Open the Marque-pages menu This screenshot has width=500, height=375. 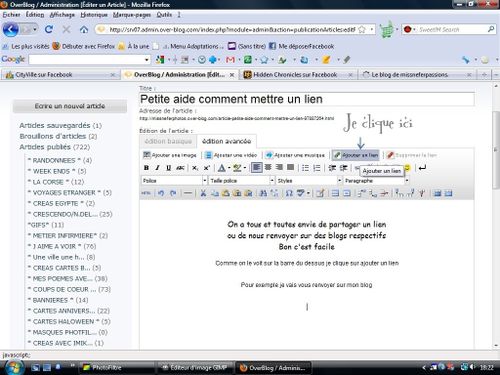click(132, 15)
